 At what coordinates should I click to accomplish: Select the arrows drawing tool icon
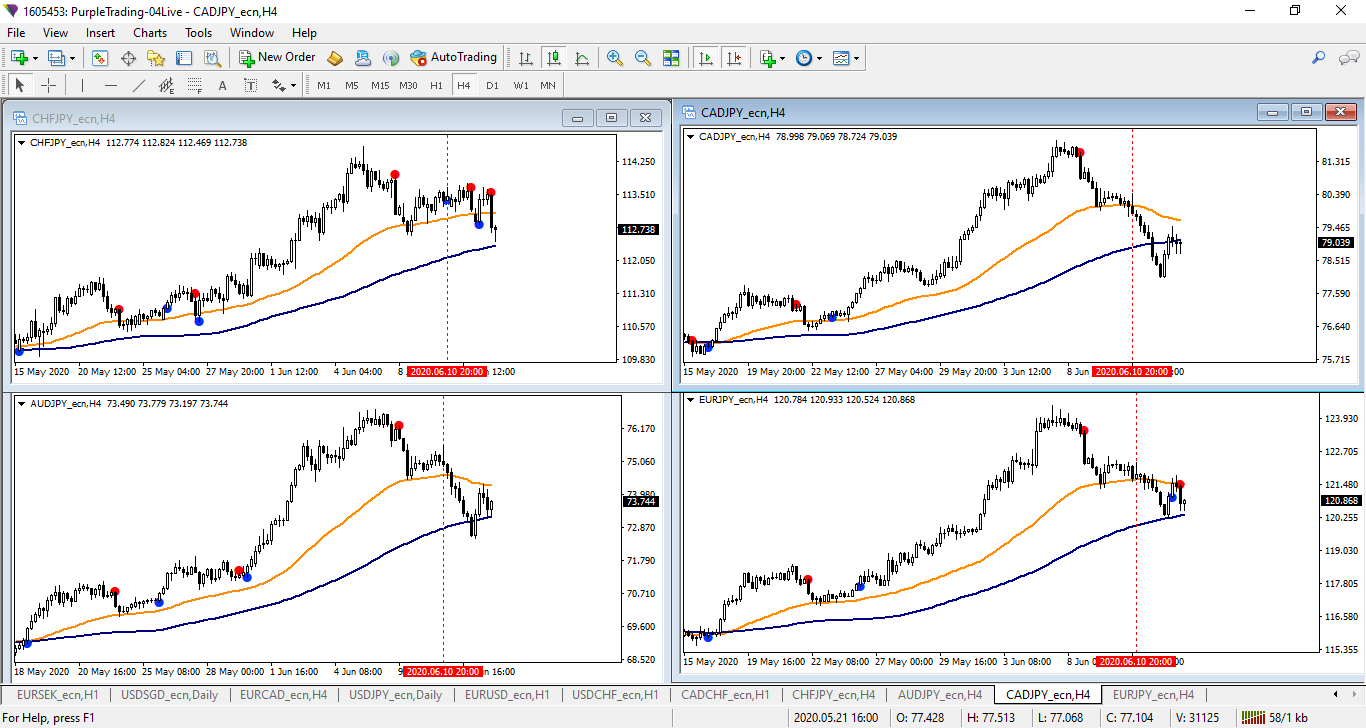[x=278, y=85]
